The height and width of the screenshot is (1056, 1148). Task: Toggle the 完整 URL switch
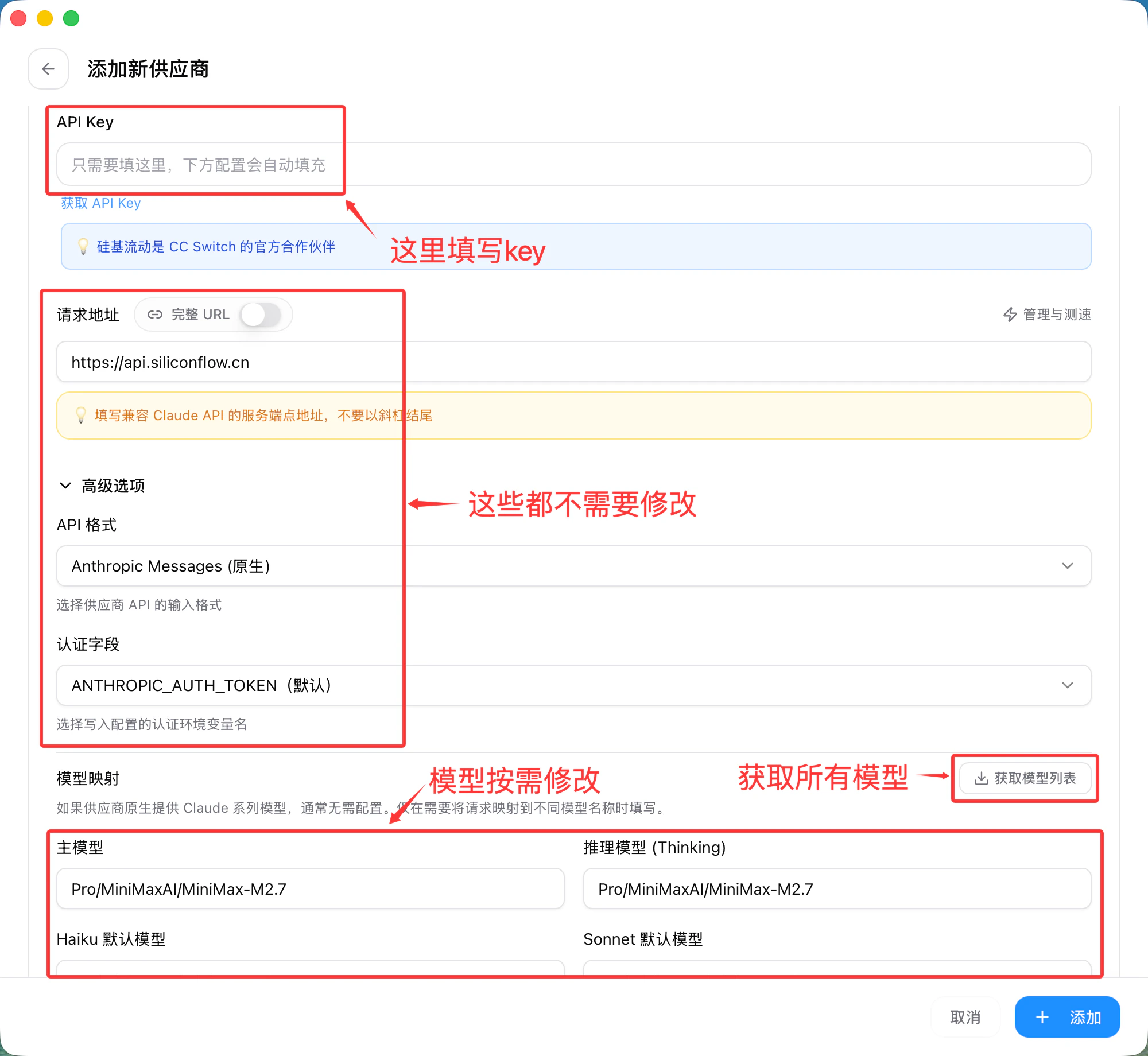(261, 315)
